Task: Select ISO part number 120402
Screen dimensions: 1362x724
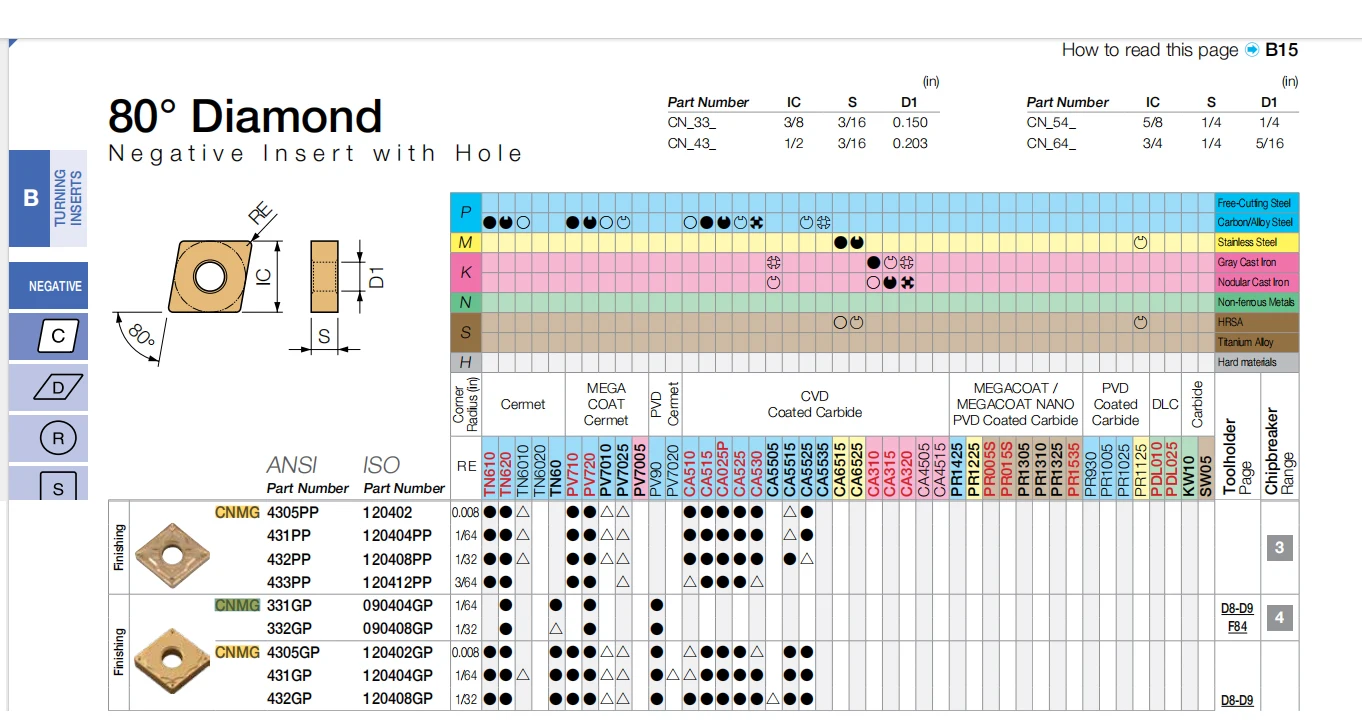Action: coord(386,512)
